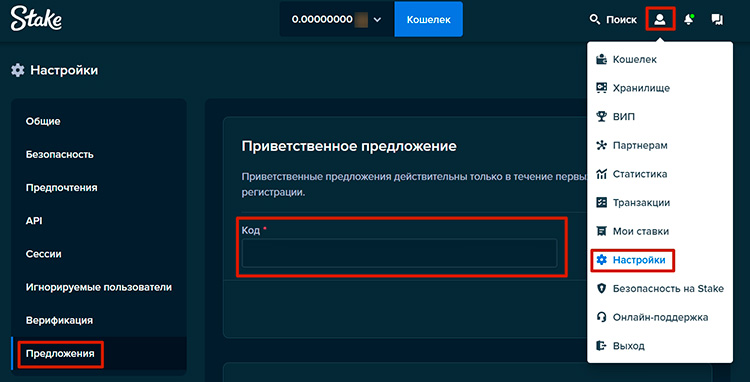Switch to the Сессии settings tab

[99, 254]
